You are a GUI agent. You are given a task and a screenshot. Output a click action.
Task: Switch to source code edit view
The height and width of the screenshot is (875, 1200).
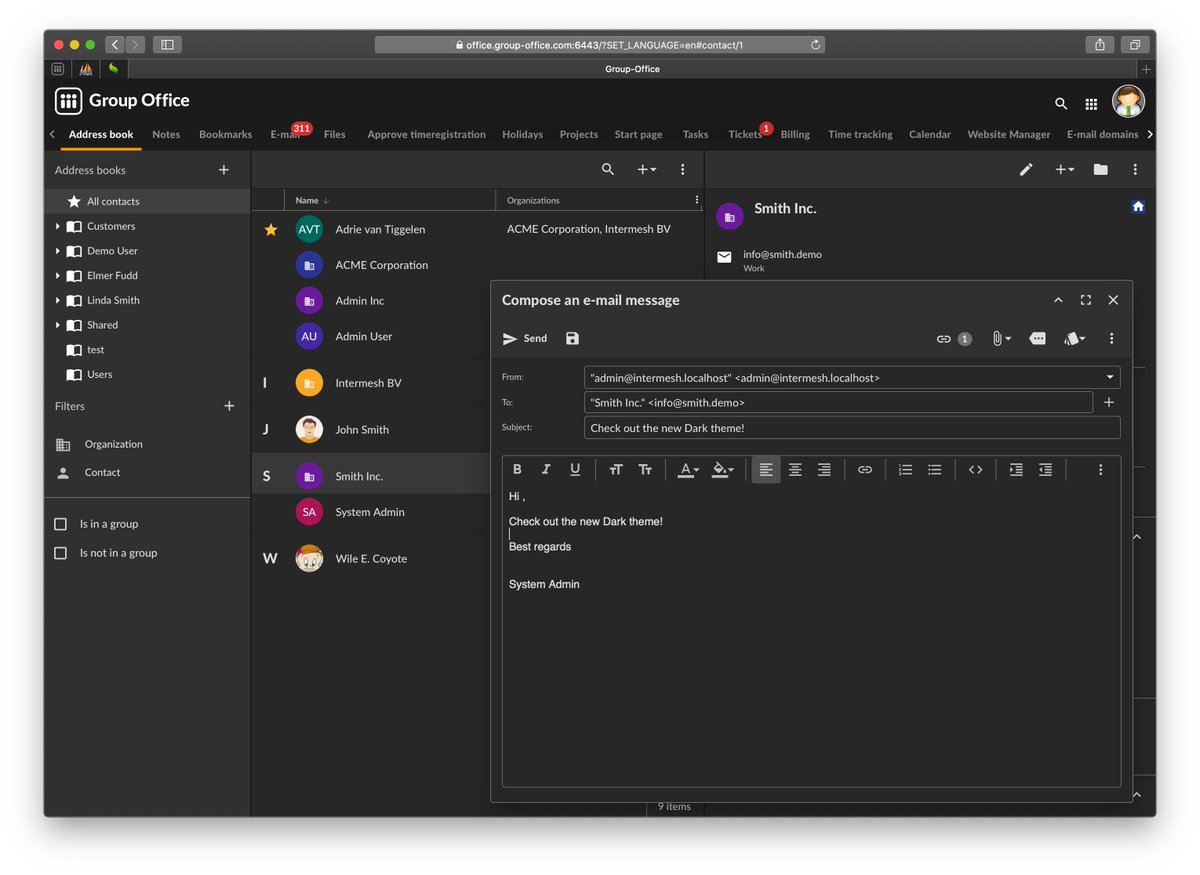[x=975, y=470]
